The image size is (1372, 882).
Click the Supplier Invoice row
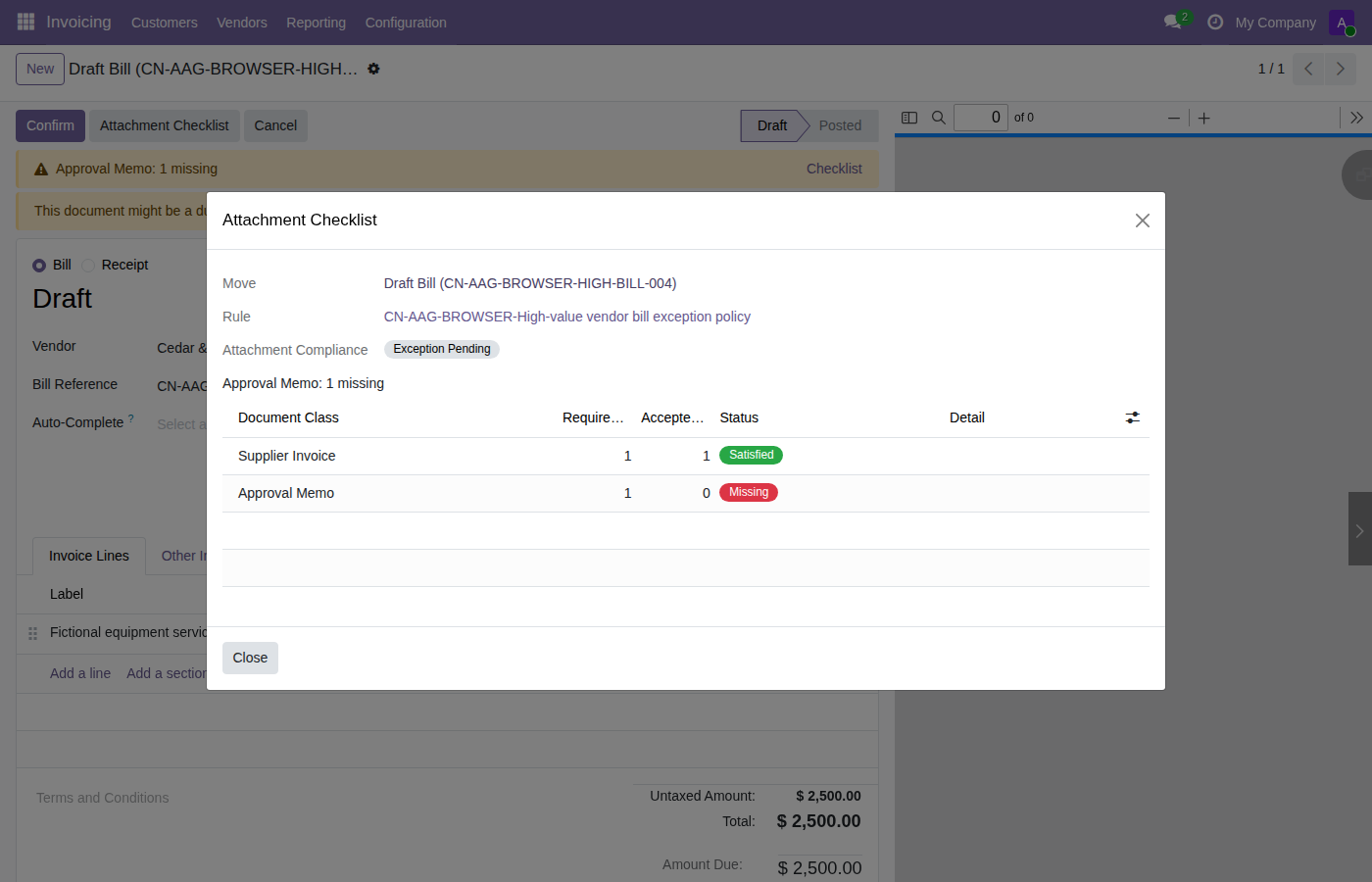click(686, 456)
